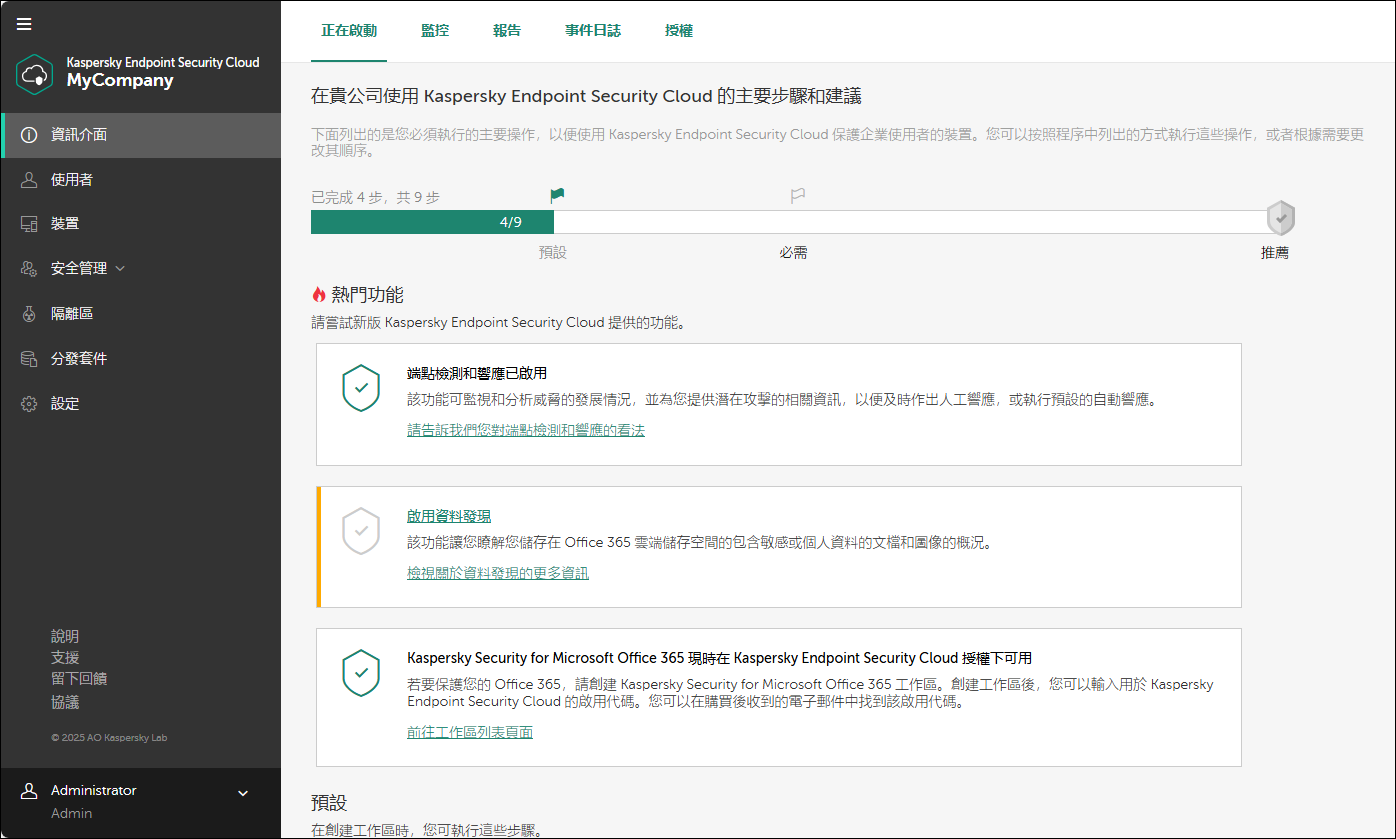Switch to the 監控 tab
The width and height of the screenshot is (1396, 839).
pos(435,31)
